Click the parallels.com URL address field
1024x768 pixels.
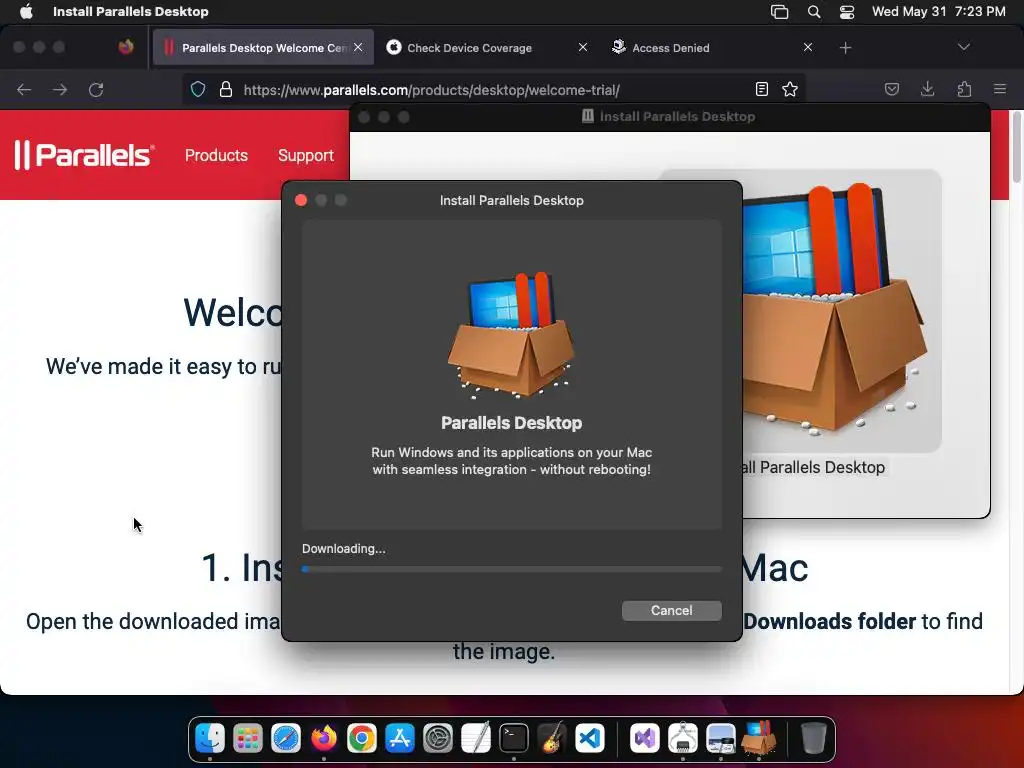click(x=431, y=90)
